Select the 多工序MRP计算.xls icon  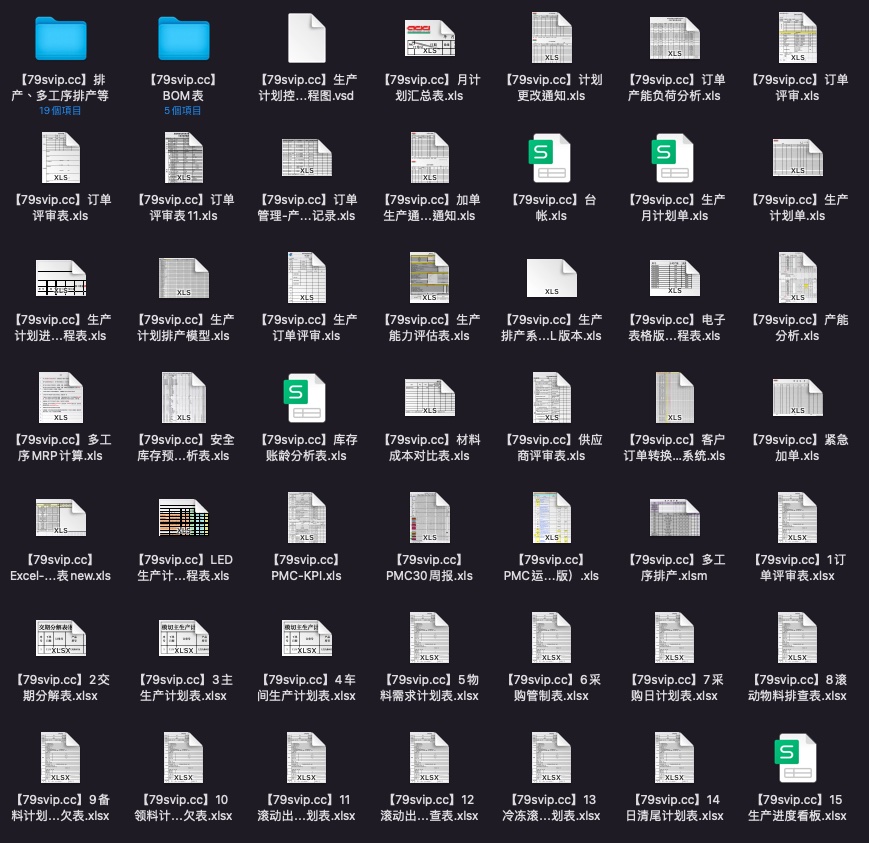60,398
